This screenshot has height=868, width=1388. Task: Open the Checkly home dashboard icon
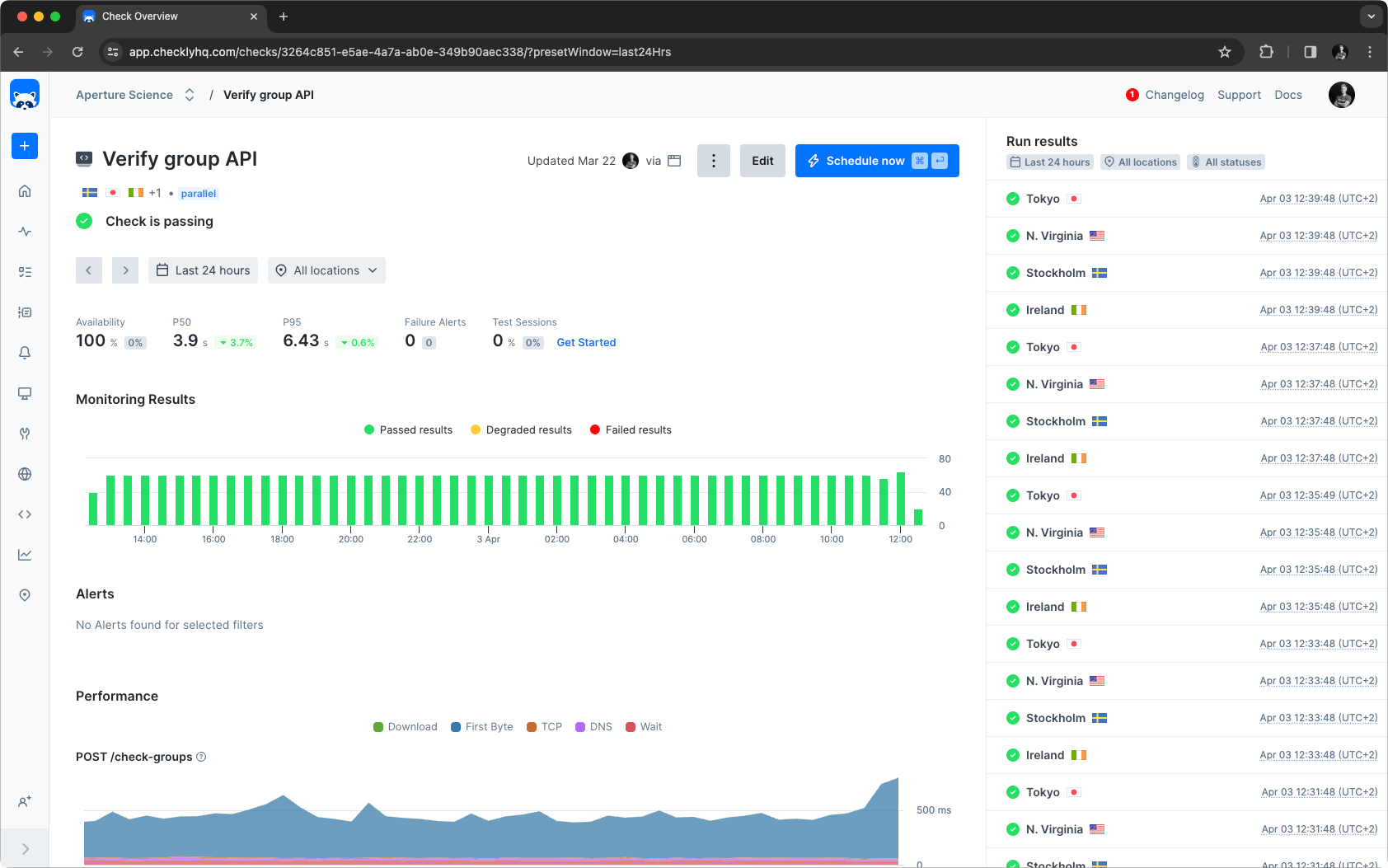click(x=25, y=190)
